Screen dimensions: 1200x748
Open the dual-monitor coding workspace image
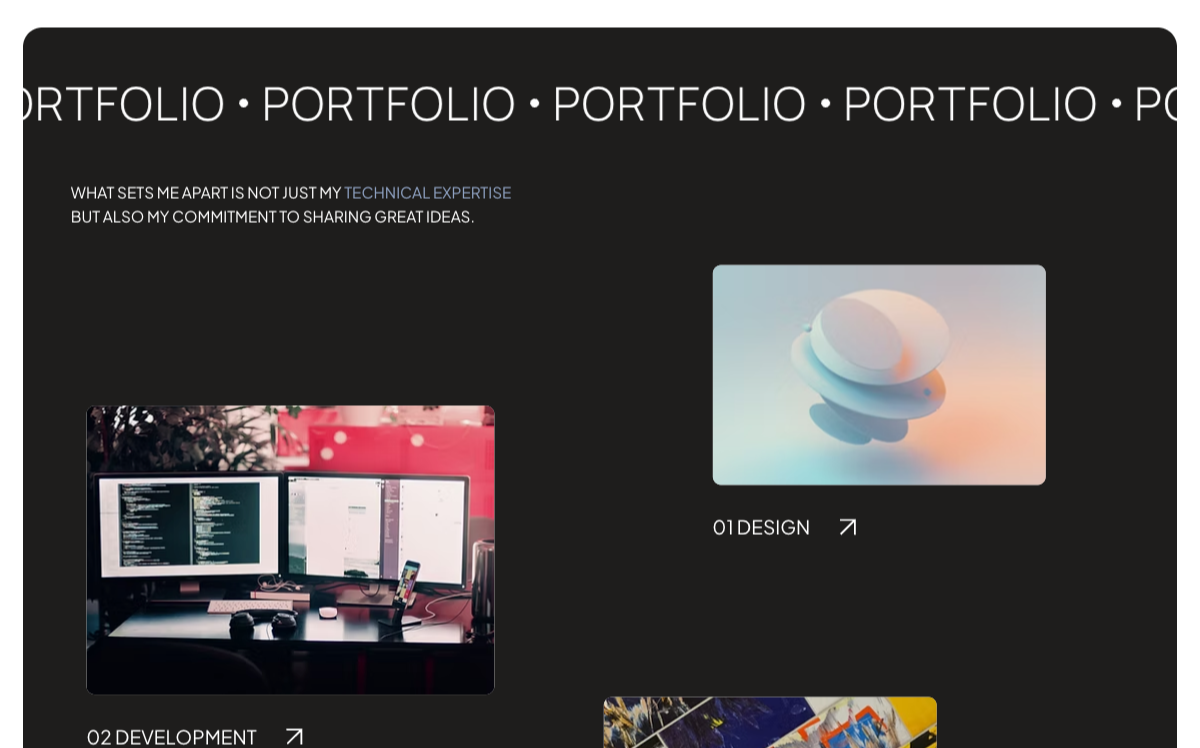[291, 550]
